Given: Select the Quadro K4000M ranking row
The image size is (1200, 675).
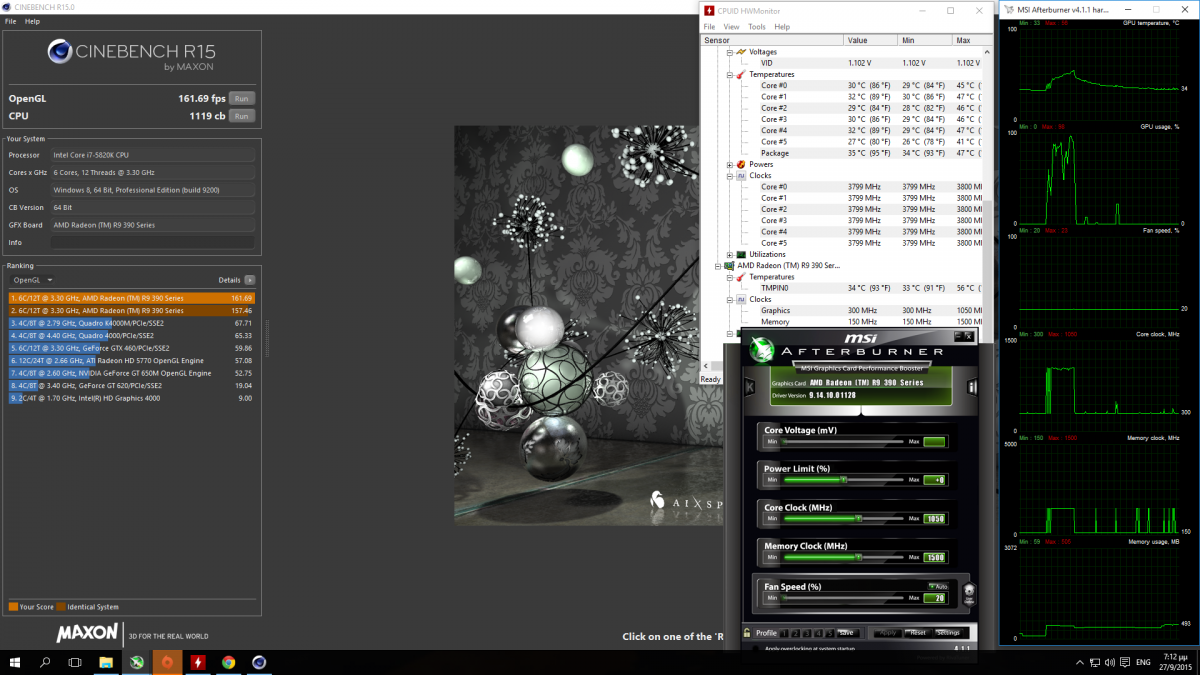Looking at the screenshot, I should [x=132, y=323].
